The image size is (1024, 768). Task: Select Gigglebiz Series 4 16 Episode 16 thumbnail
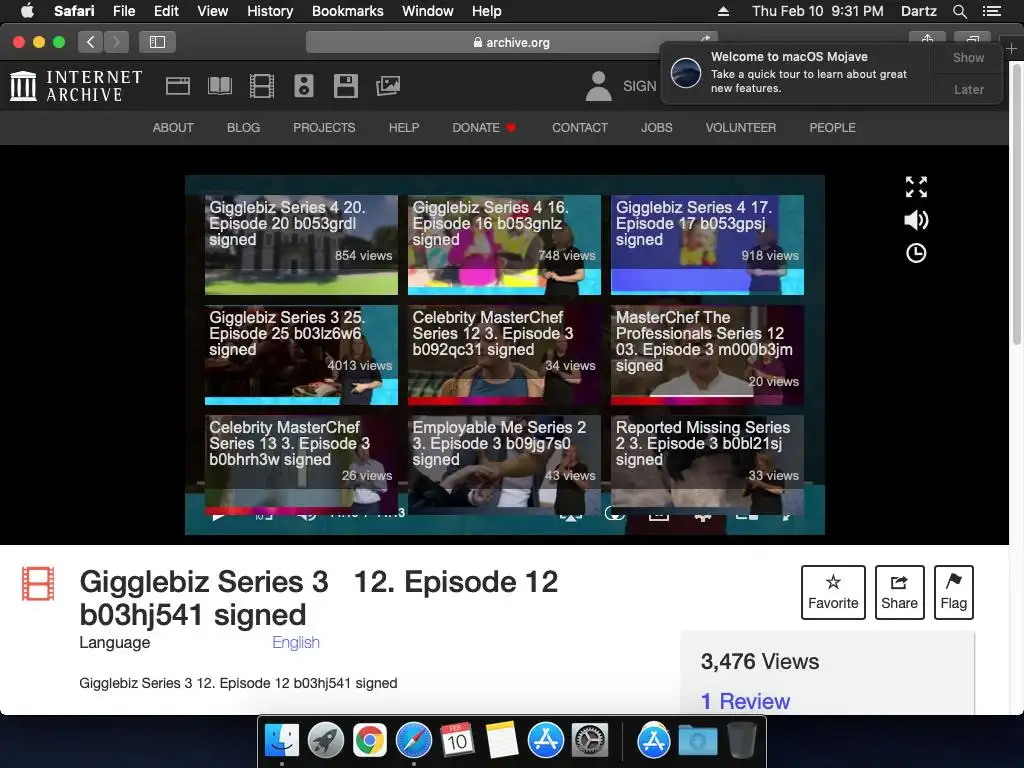click(504, 245)
